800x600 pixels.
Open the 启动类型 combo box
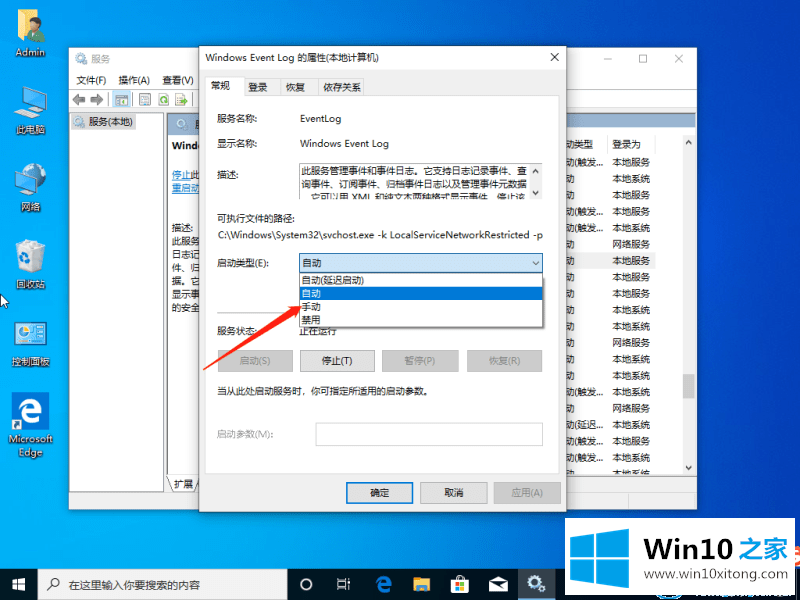click(x=420, y=263)
